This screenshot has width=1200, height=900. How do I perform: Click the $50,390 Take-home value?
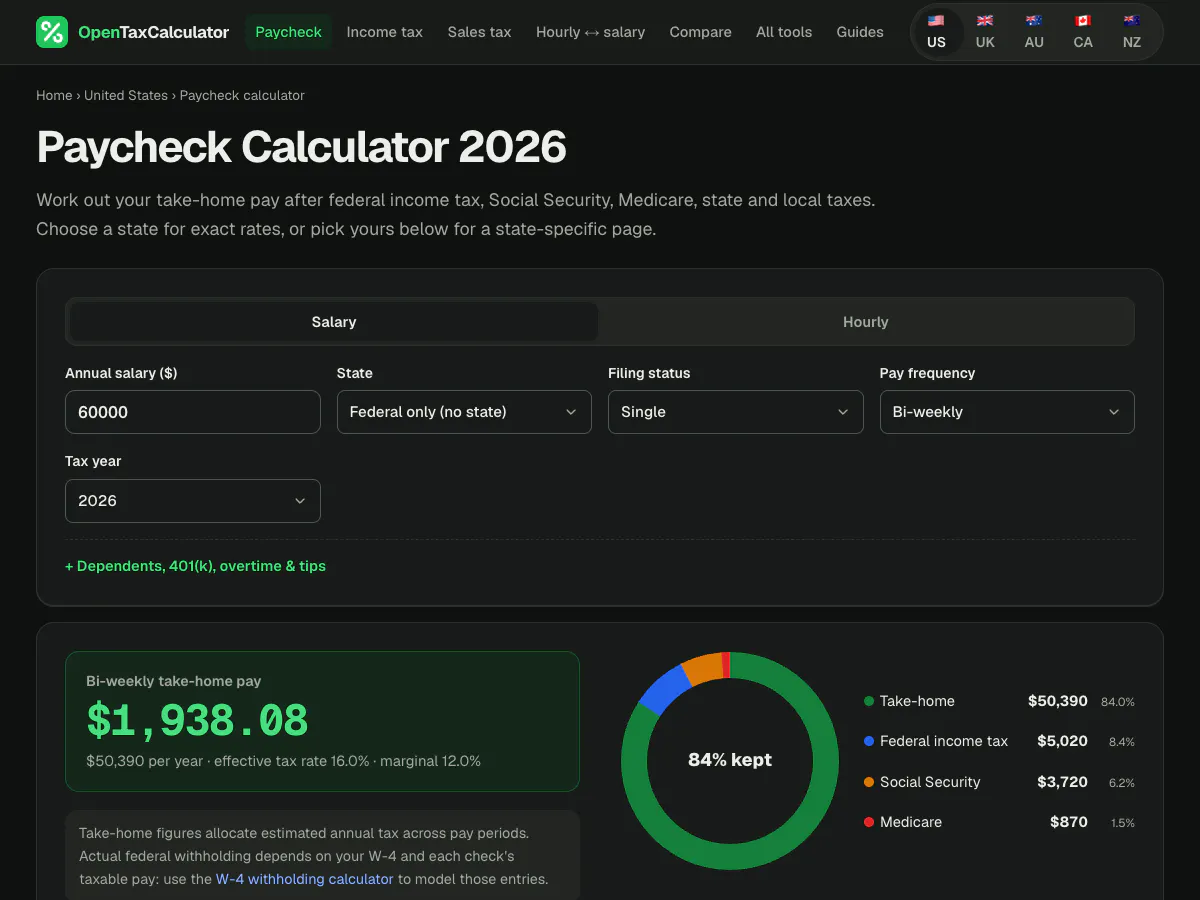tap(1058, 701)
